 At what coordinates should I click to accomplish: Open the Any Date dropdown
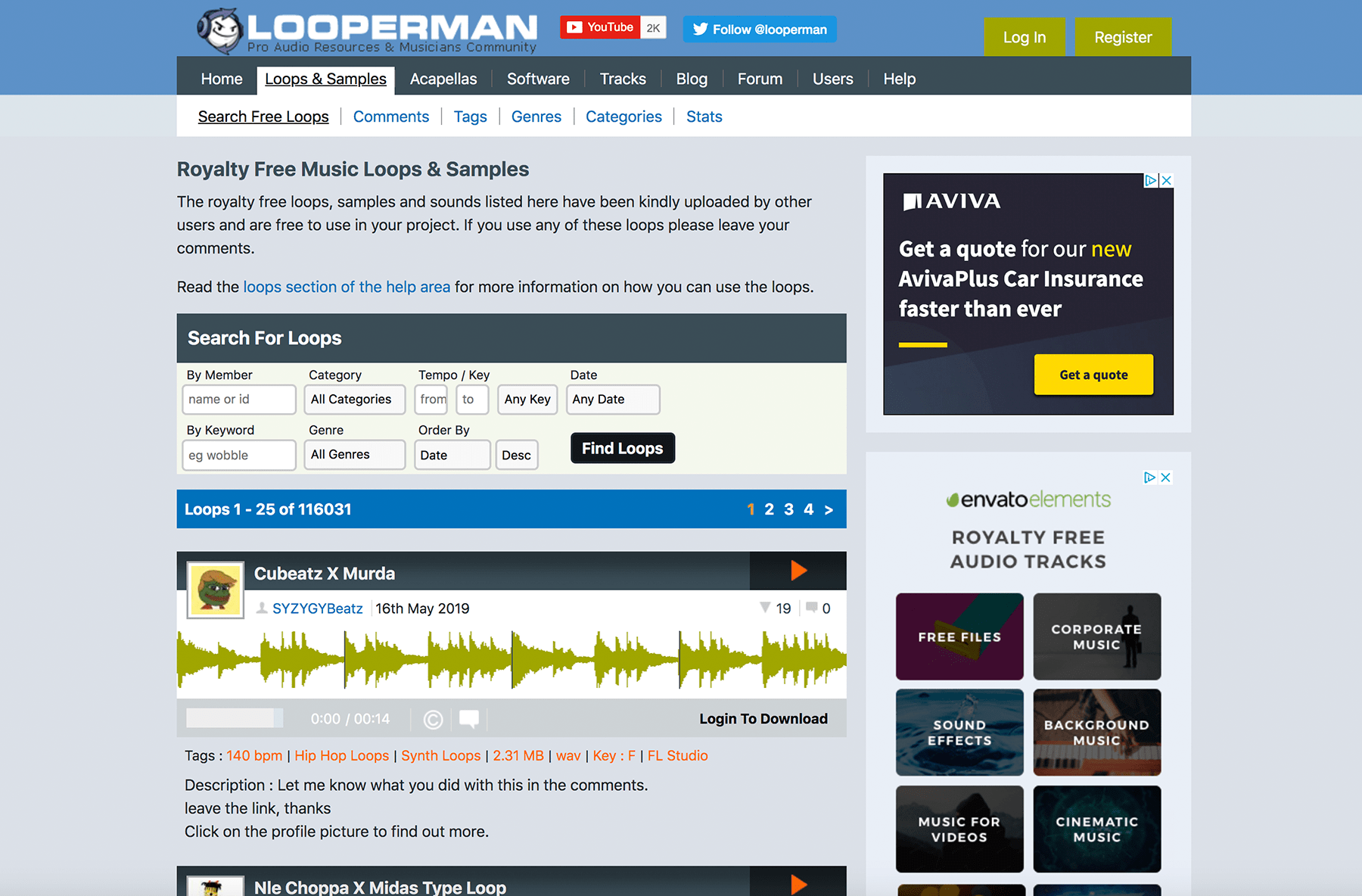(613, 400)
